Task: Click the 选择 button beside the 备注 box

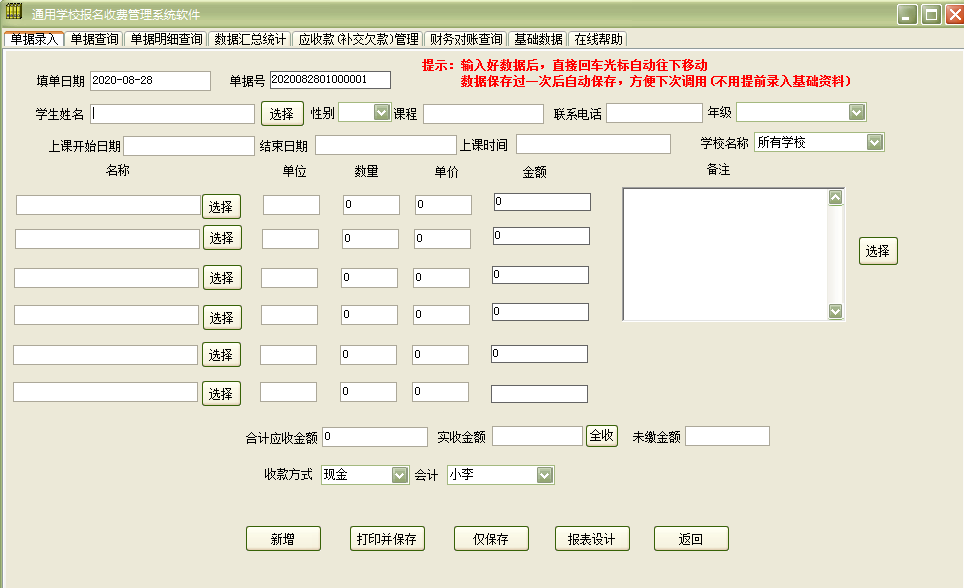Action: tap(877, 251)
